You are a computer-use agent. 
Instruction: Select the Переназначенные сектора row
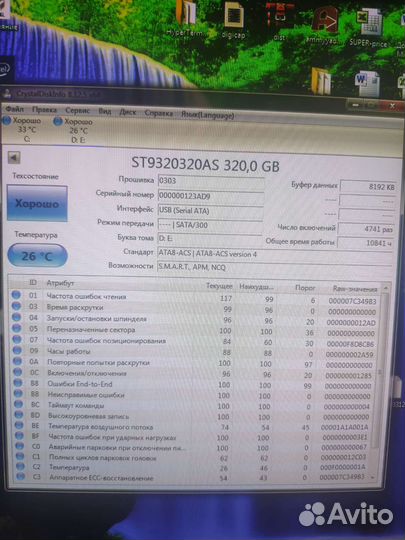[x=195, y=331]
